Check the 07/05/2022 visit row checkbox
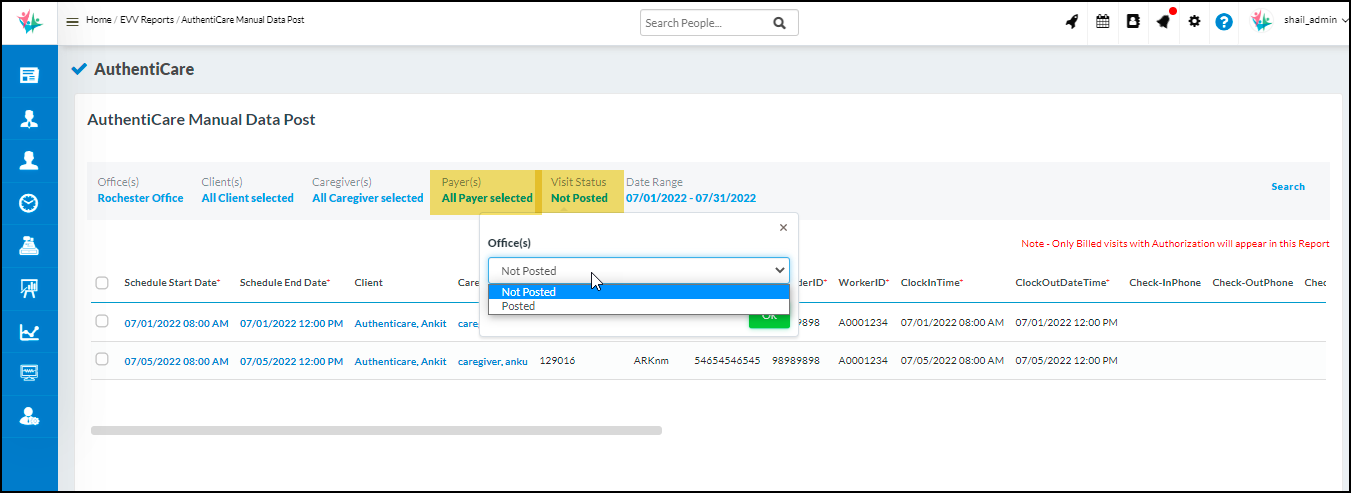1351x493 pixels. pos(102,360)
